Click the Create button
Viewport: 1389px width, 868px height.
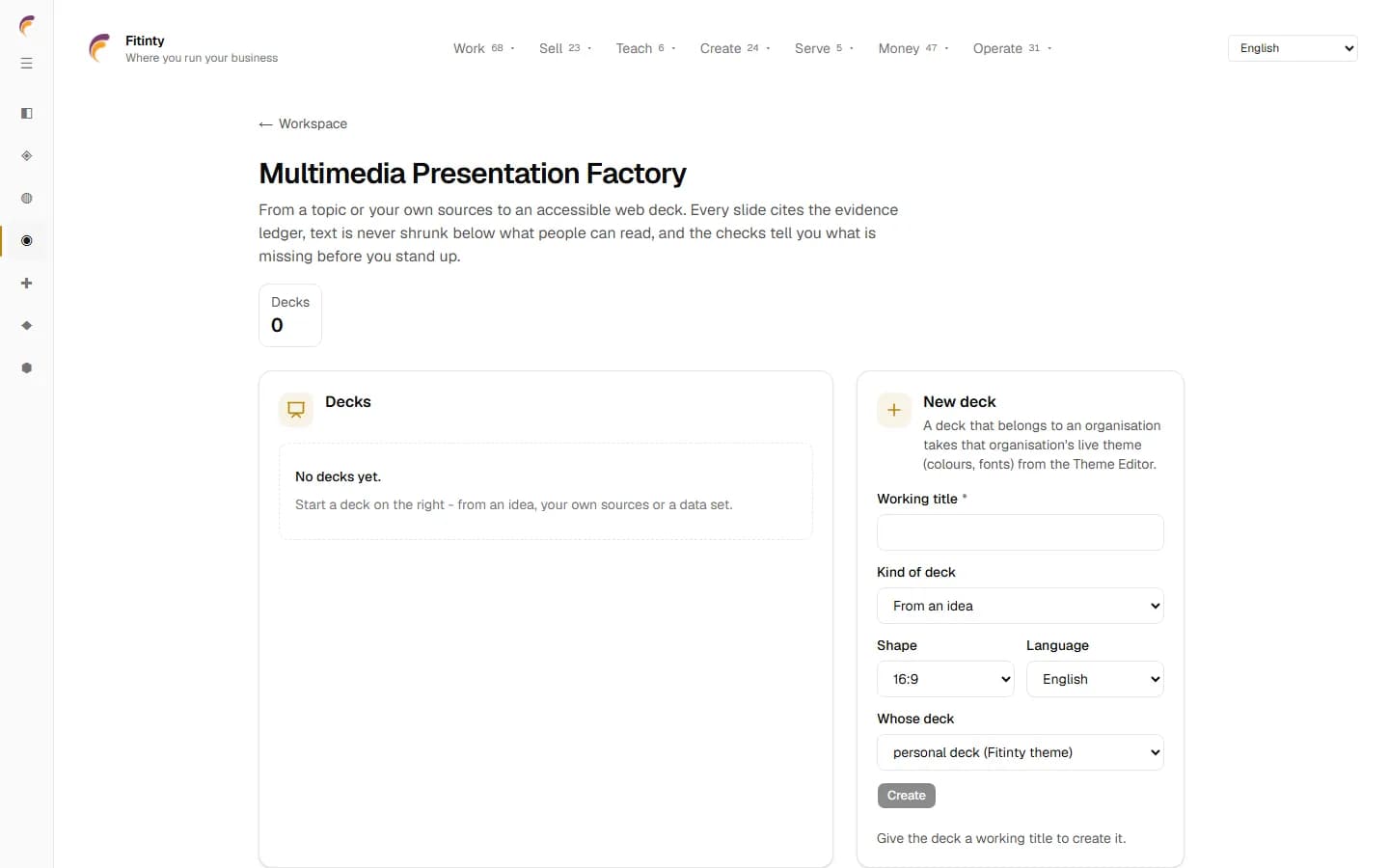point(907,796)
